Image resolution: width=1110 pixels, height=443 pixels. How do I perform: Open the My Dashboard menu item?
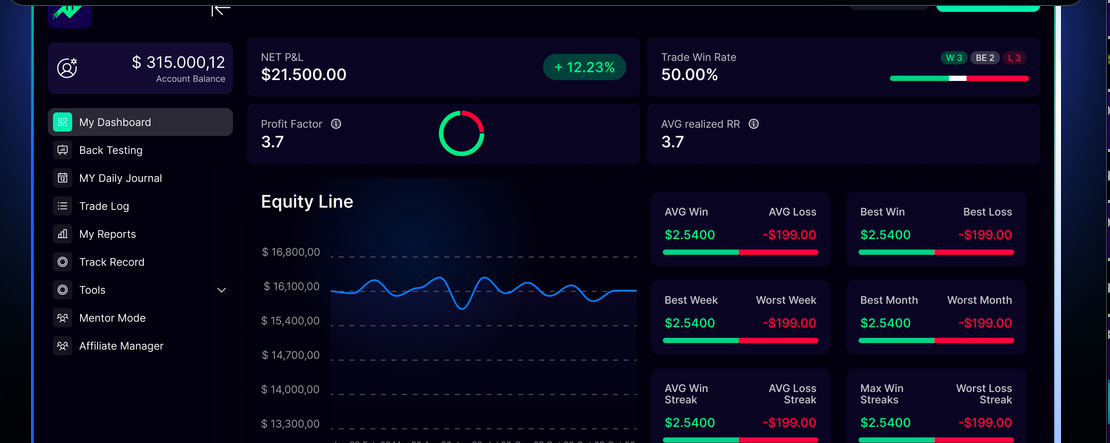[x=115, y=122]
